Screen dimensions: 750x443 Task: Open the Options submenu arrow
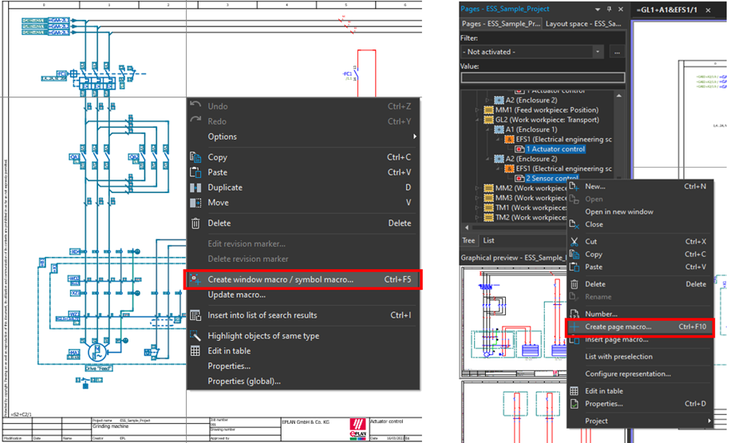(x=414, y=136)
